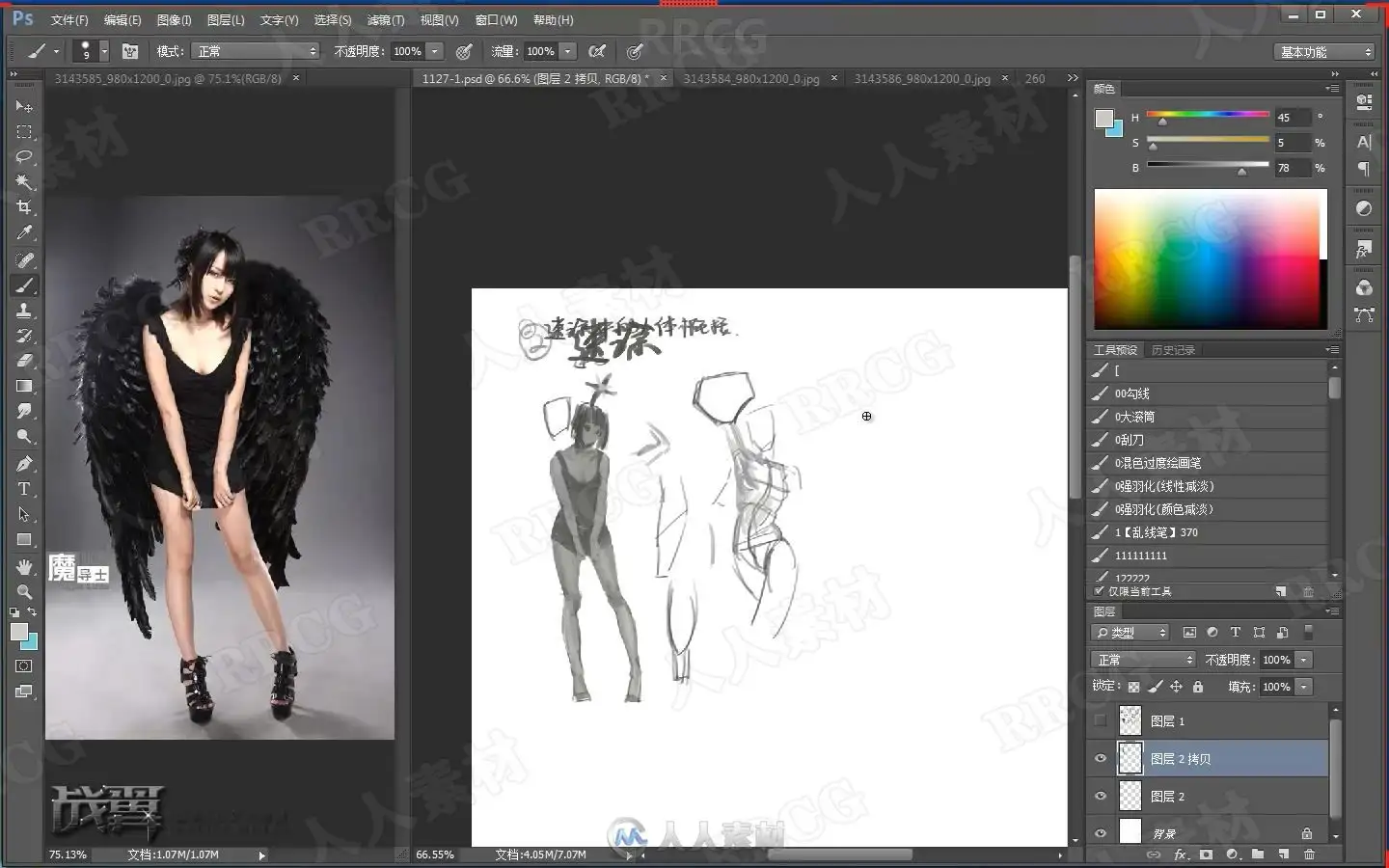Image resolution: width=1389 pixels, height=868 pixels.
Task: Open the 滤镜(T) menu
Action: [x=386, y=19]
